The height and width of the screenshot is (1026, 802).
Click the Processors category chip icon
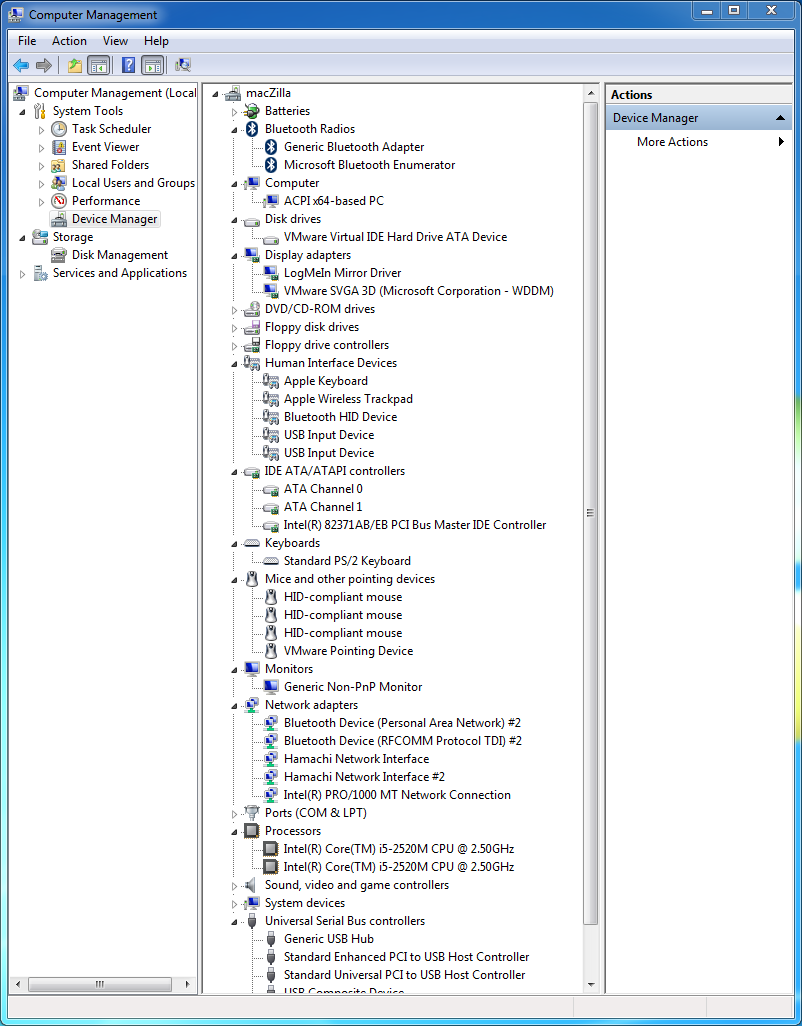[x=252, y=831]
